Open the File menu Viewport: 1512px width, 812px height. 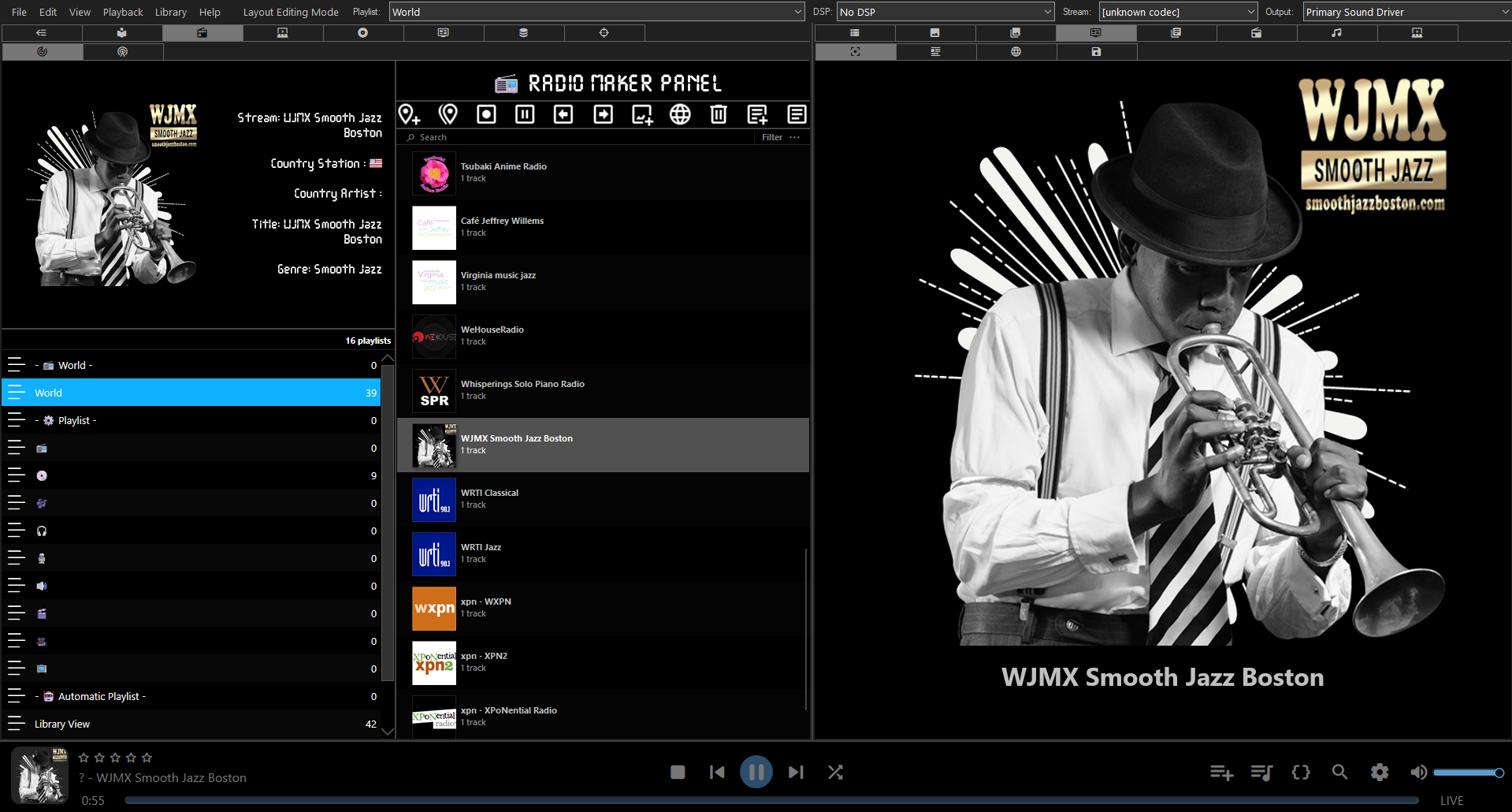[20, 12]
